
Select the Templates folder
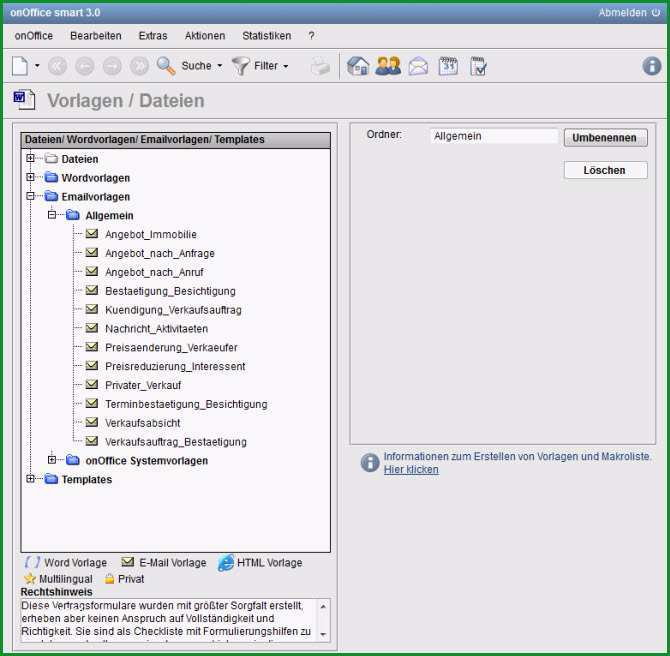(87, 479)
